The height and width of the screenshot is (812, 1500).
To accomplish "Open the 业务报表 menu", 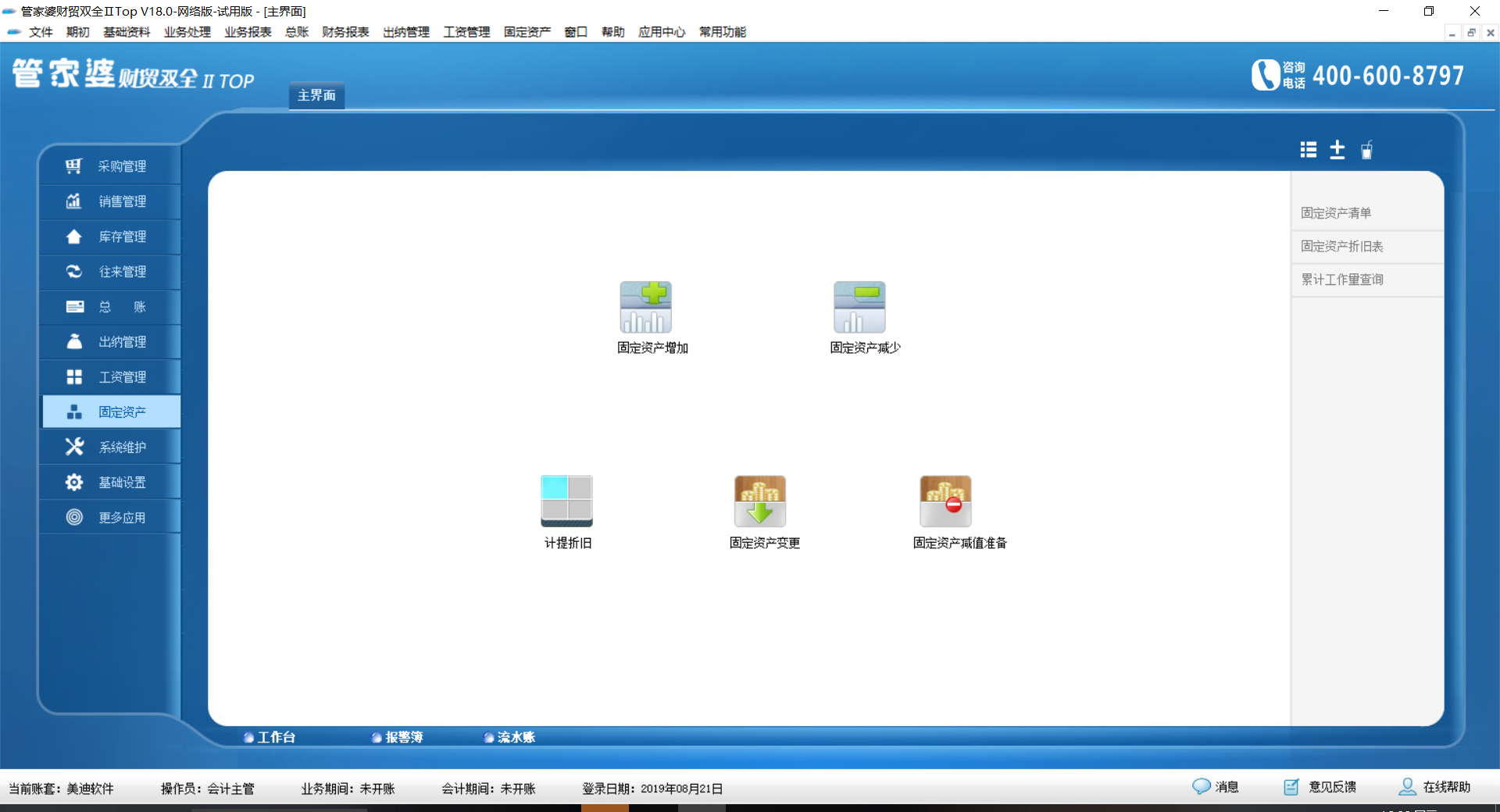I will tap(248, 32).
